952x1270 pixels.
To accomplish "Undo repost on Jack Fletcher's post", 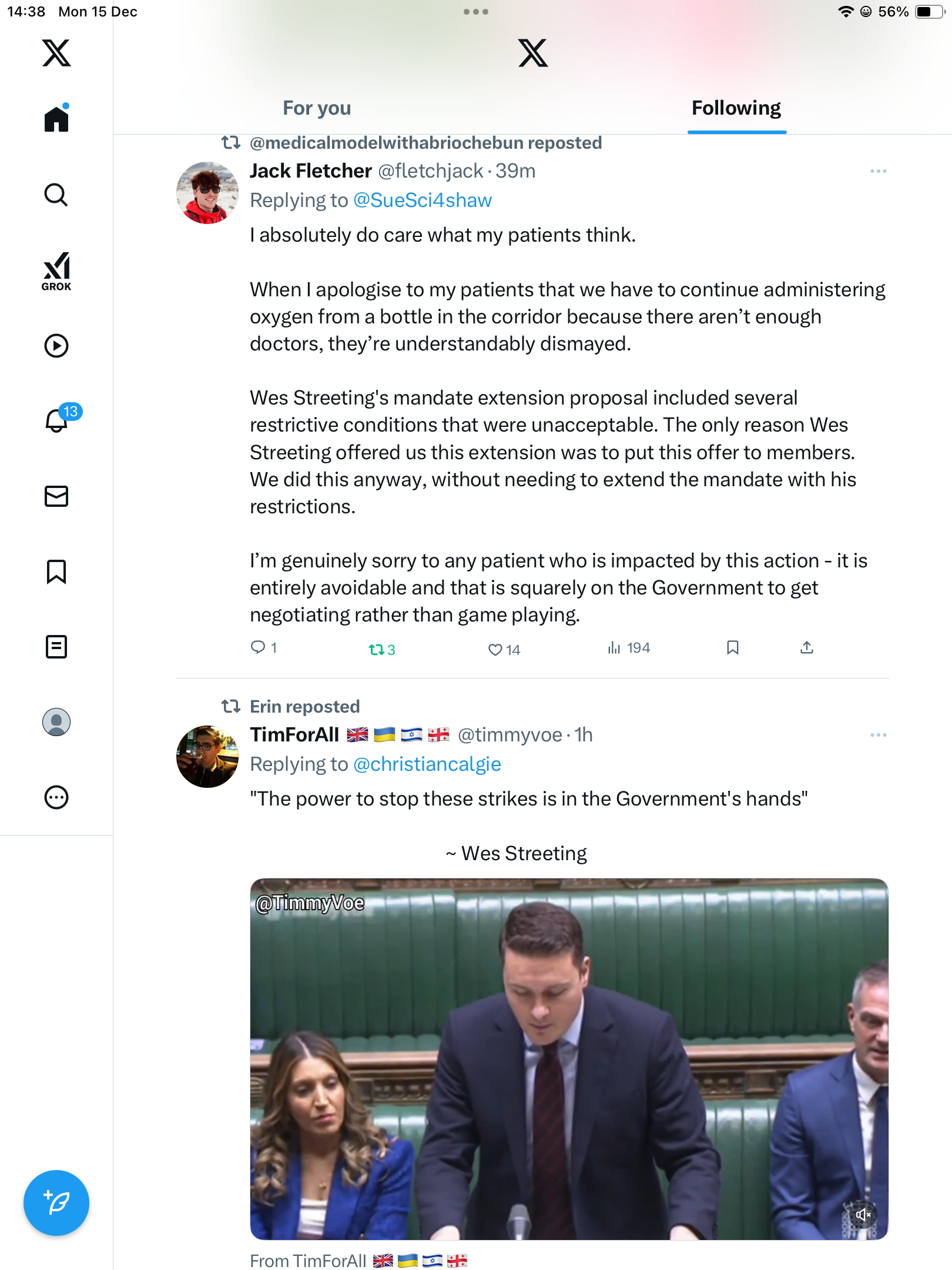I will pos(376,649).
